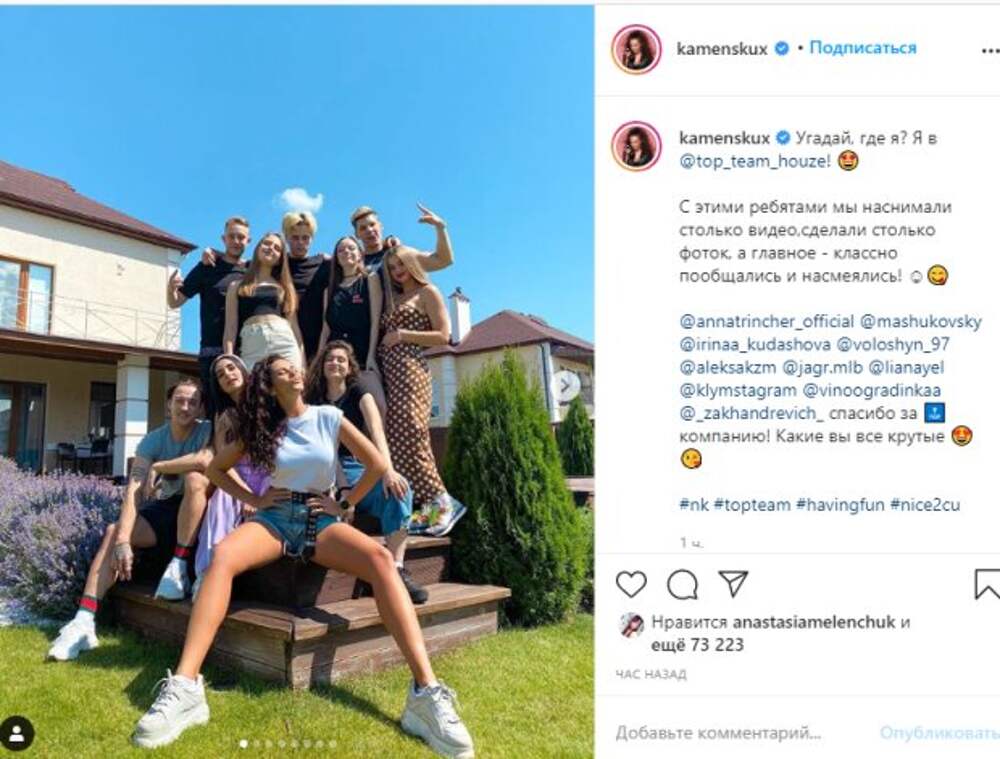Image resolution: width=1000 pixels, height=759 pixels.
Task: Open @annatrincher_official profile link
Action: tap(767, 321)
